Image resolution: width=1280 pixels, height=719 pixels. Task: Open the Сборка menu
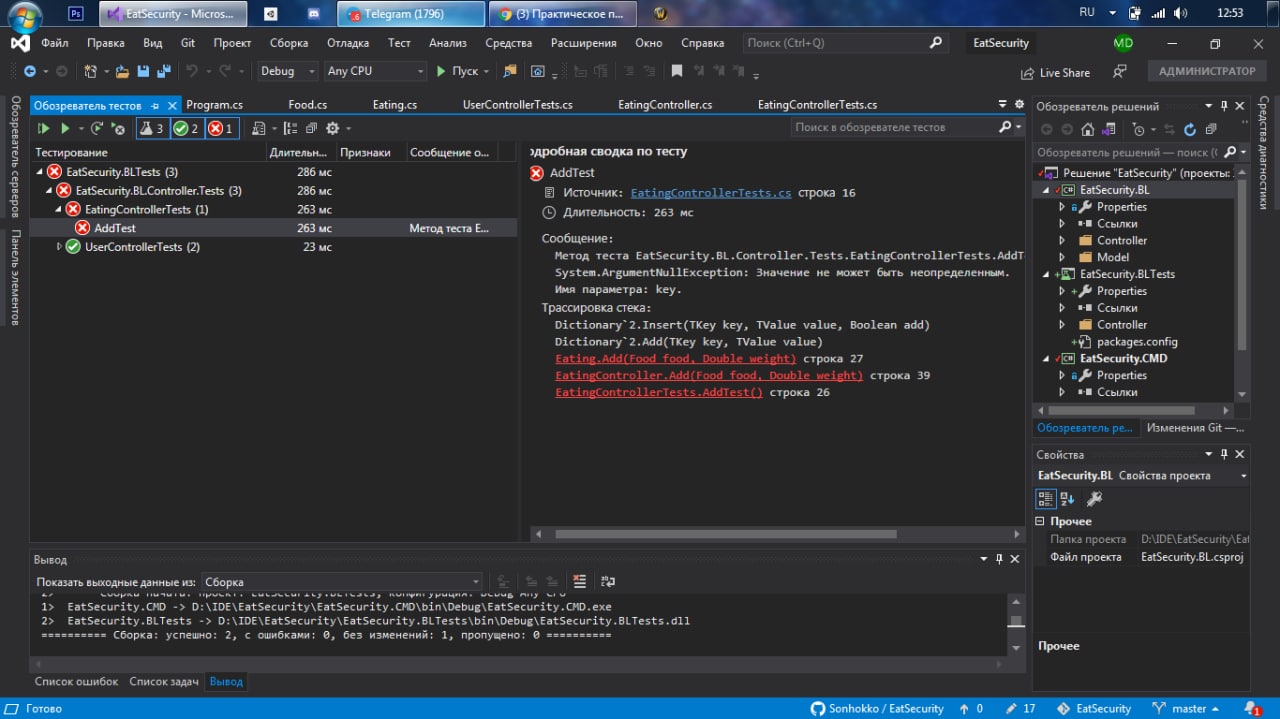point(289,43)
